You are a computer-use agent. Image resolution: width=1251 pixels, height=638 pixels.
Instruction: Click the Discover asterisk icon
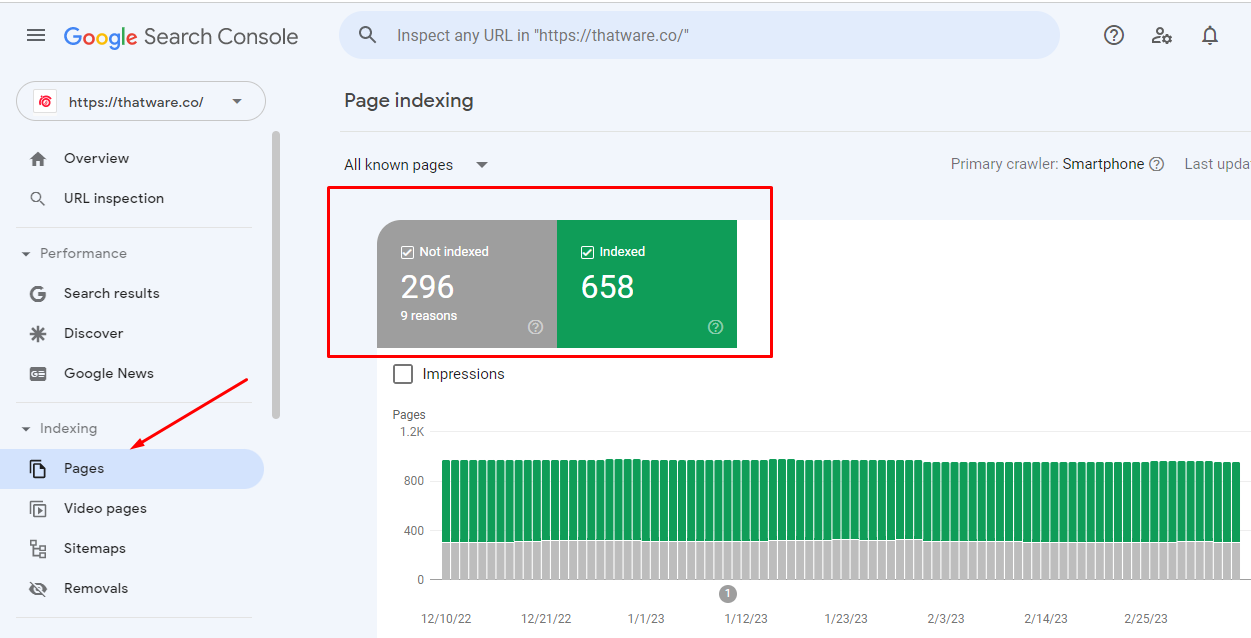pos(38,334)
